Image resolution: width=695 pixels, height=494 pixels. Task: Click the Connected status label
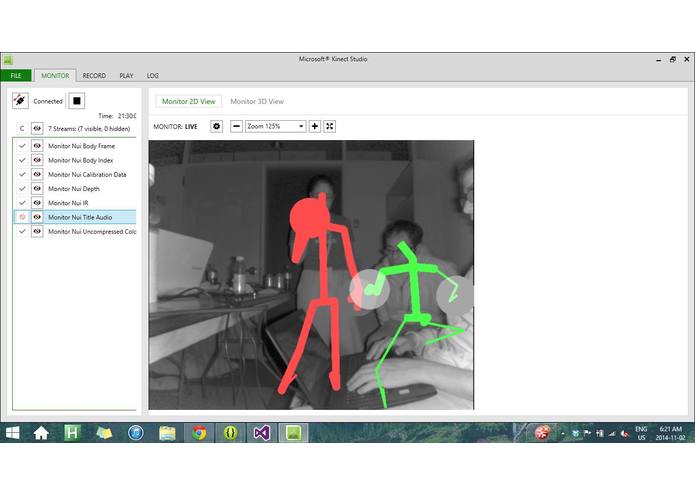48,101
